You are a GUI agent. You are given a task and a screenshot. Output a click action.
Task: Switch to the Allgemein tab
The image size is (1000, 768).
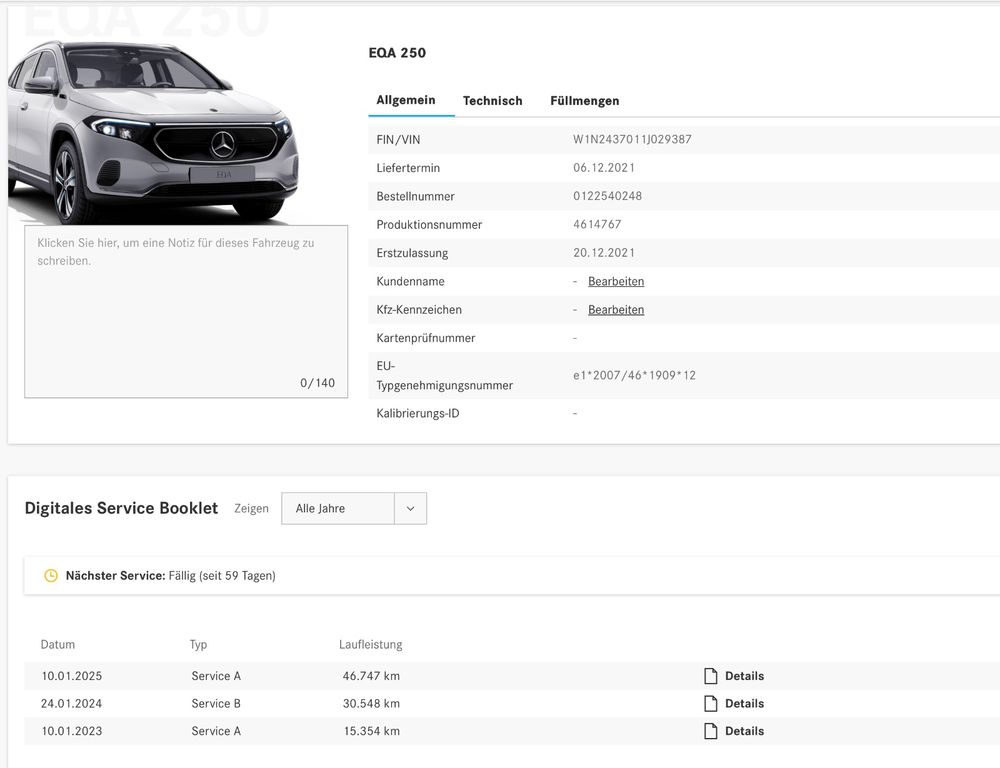(x=405, y=100)
